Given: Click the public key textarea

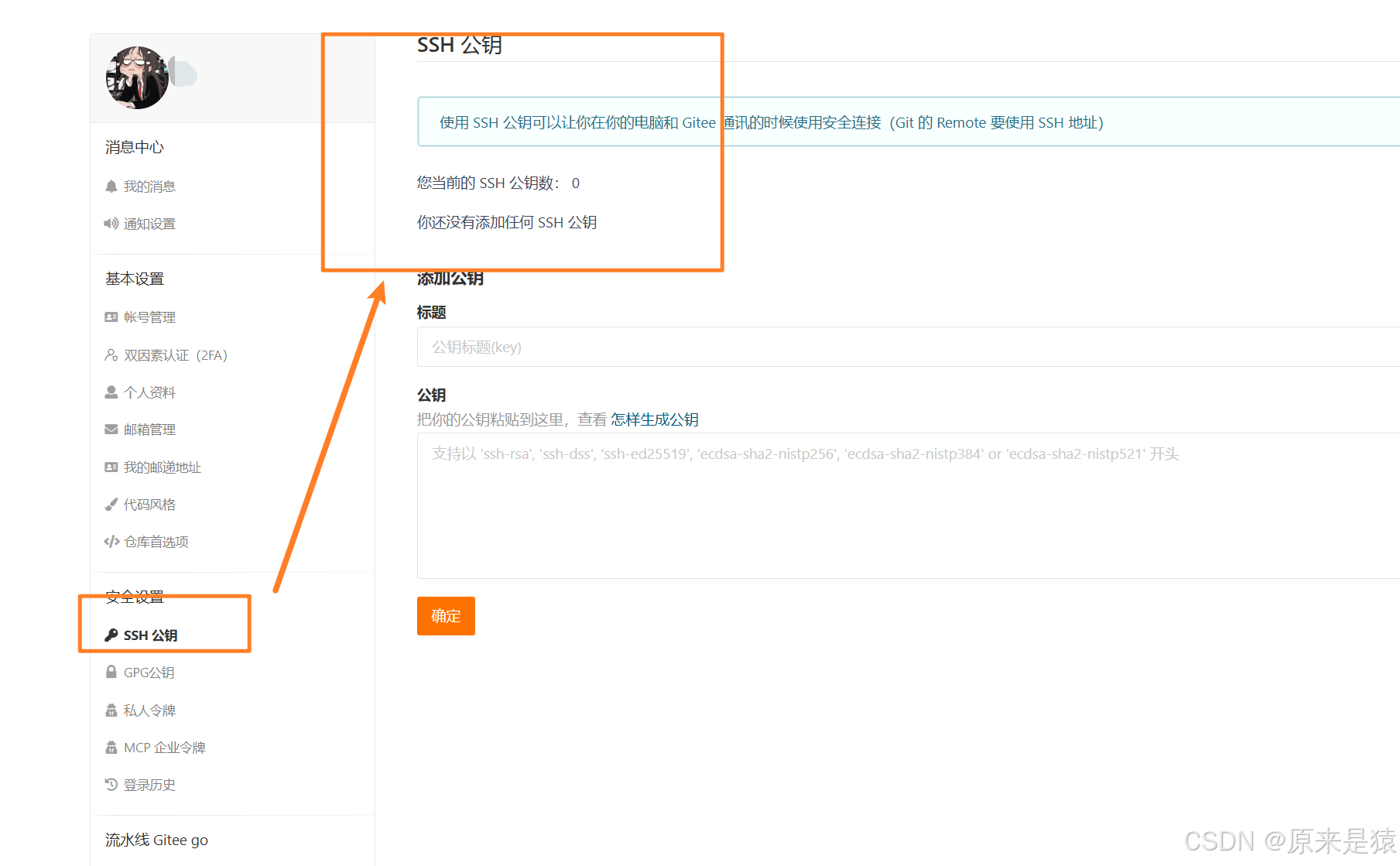Looking at the screenshot, I should (909, 505).
